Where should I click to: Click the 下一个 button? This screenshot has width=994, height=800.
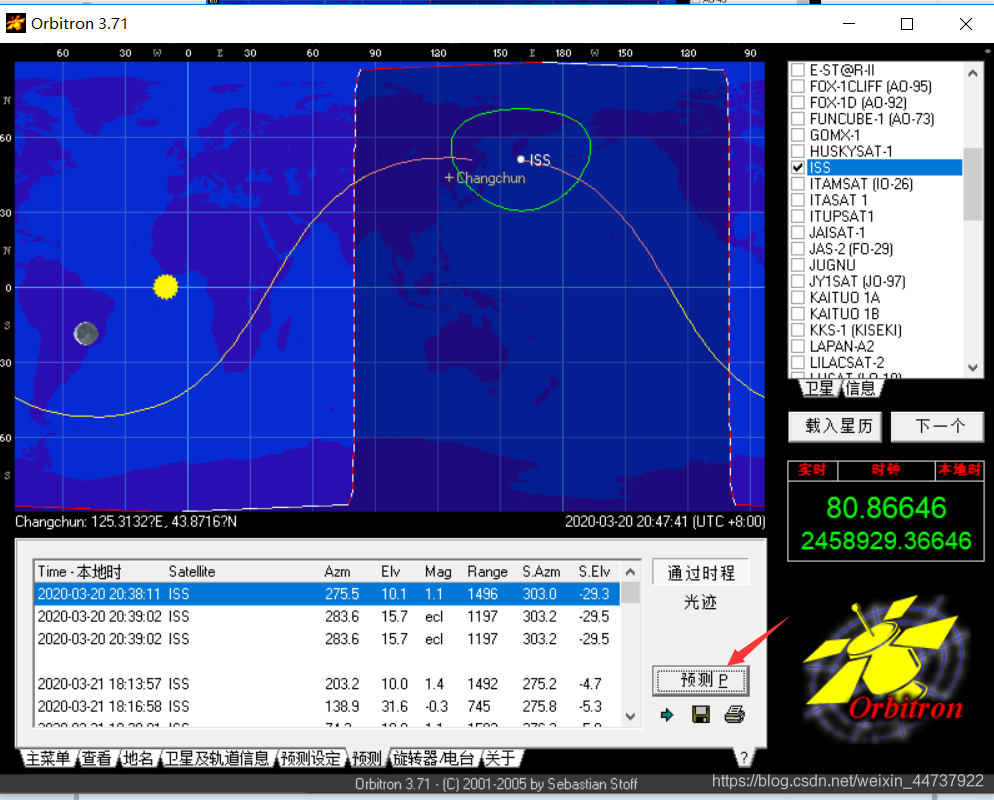[939, 426]
